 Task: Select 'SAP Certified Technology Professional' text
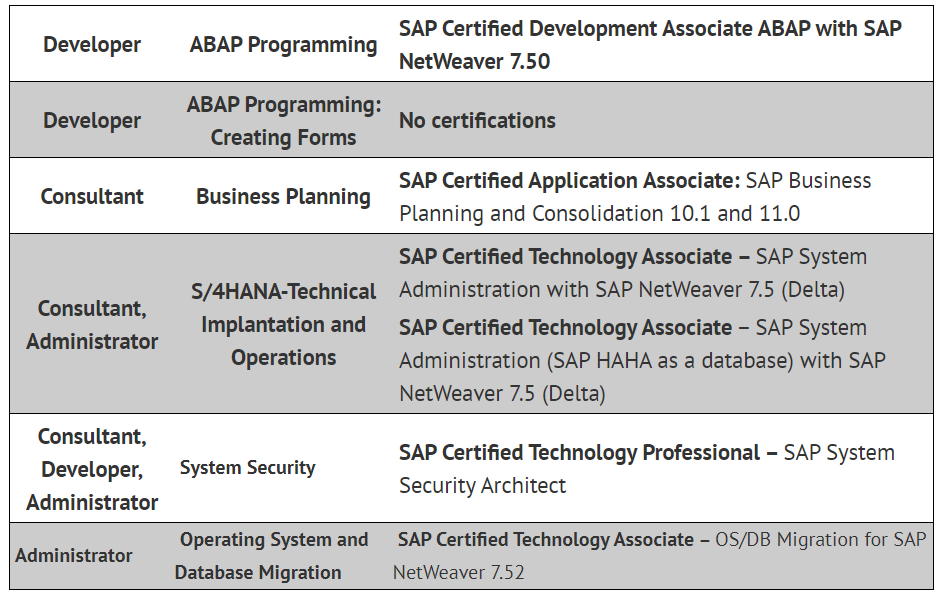(579, 452)
